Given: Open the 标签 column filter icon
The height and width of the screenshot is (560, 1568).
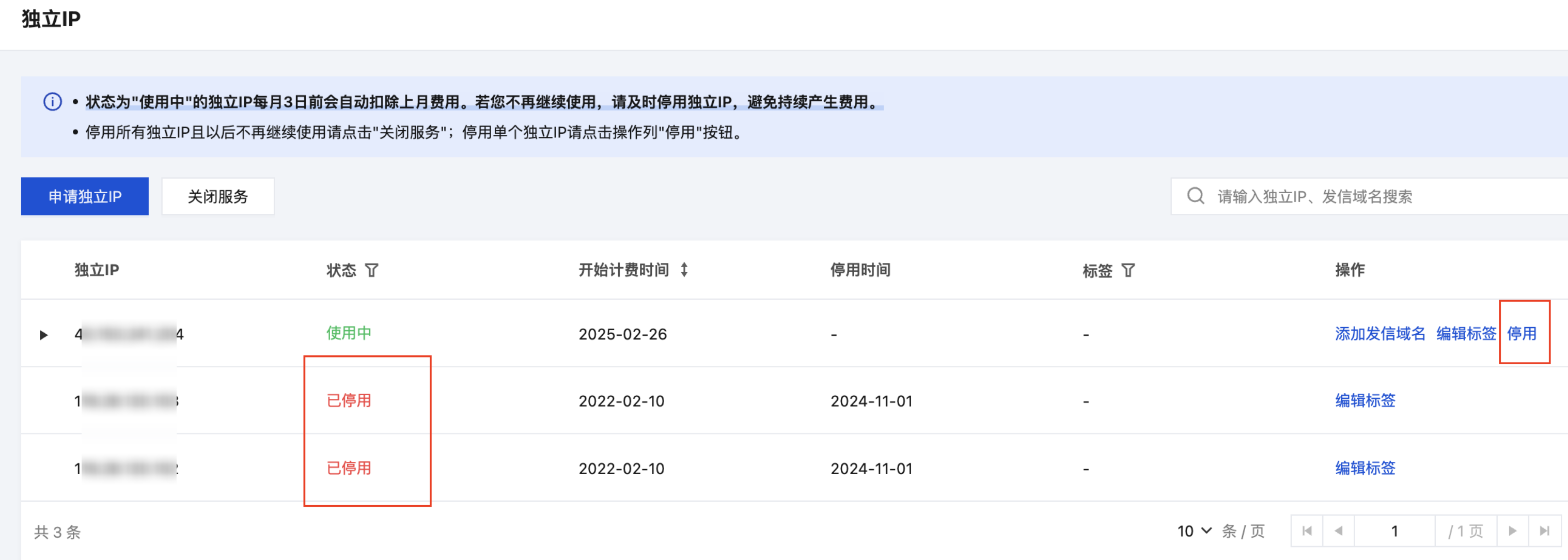Looking at the screenshot, I should (1128, 270).
